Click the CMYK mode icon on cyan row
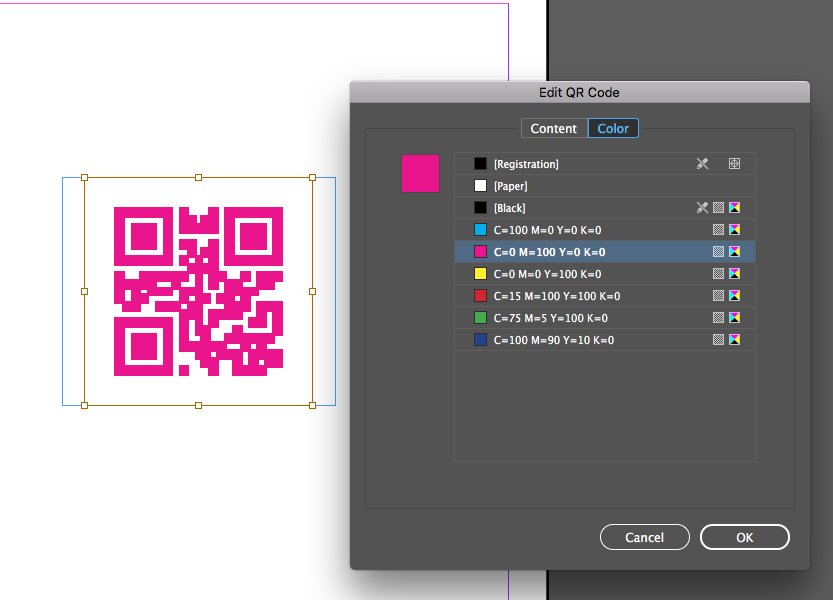 (x=735, y=230)
